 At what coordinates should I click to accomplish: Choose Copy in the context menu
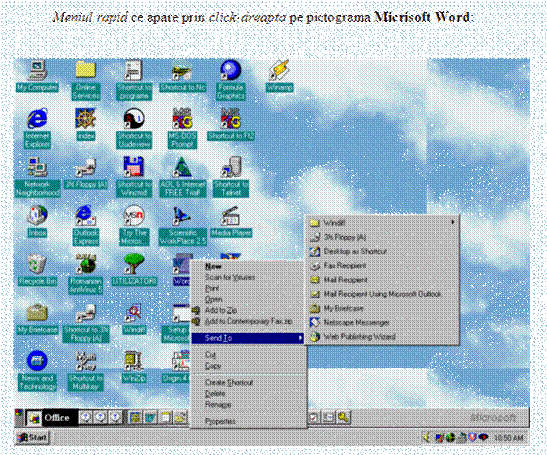(248, 366)
